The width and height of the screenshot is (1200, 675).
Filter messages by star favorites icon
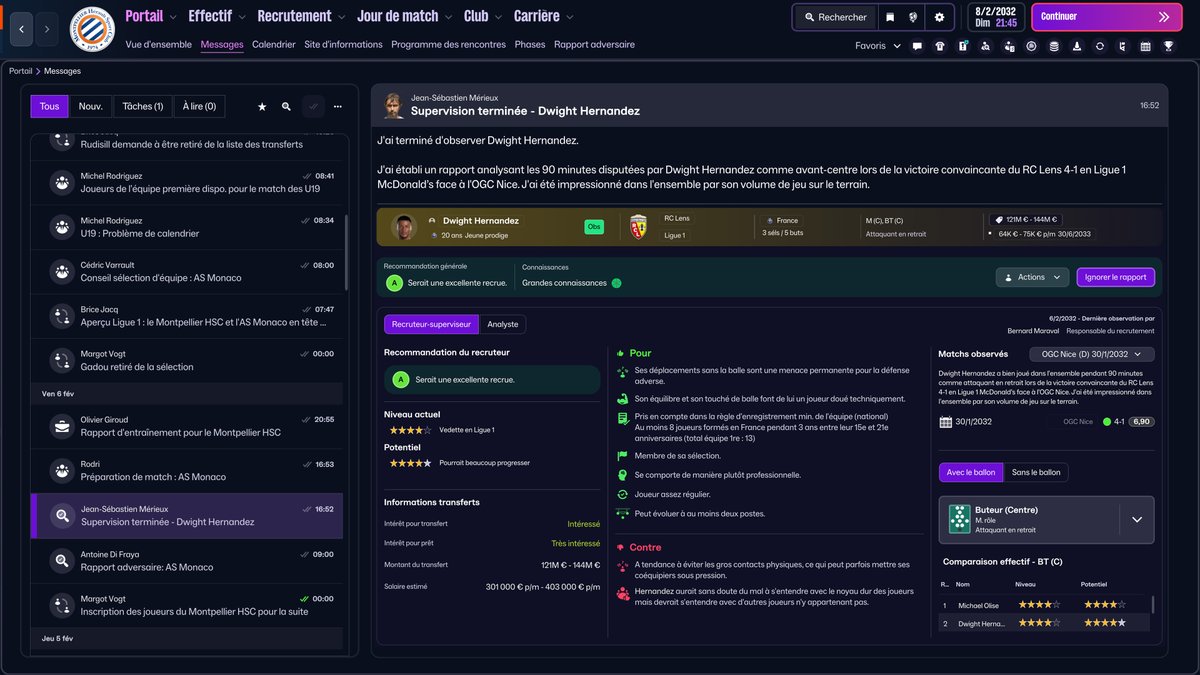tap(262, 106)
